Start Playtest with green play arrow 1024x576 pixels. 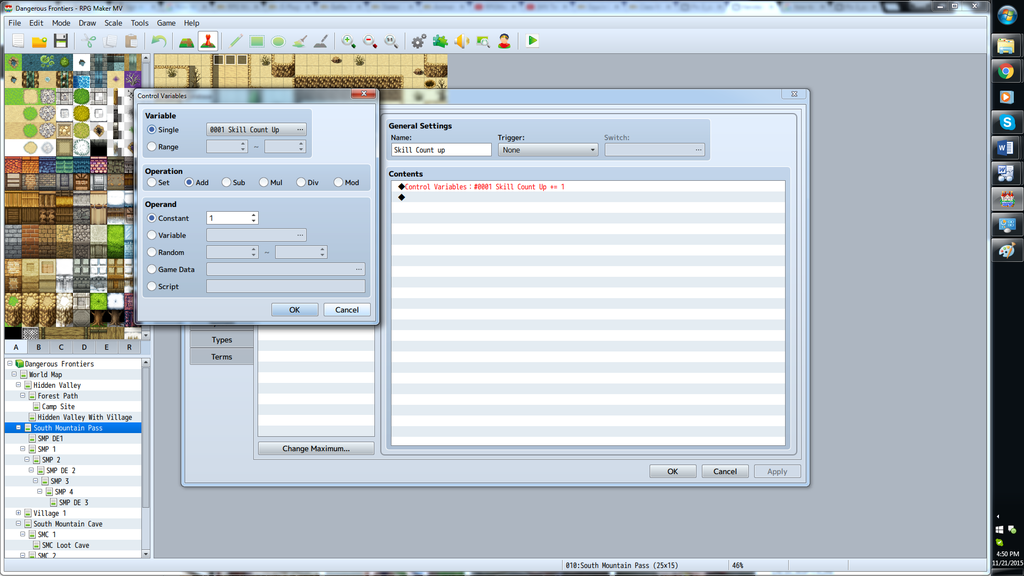pyautogui.click(x=533, y=41)
